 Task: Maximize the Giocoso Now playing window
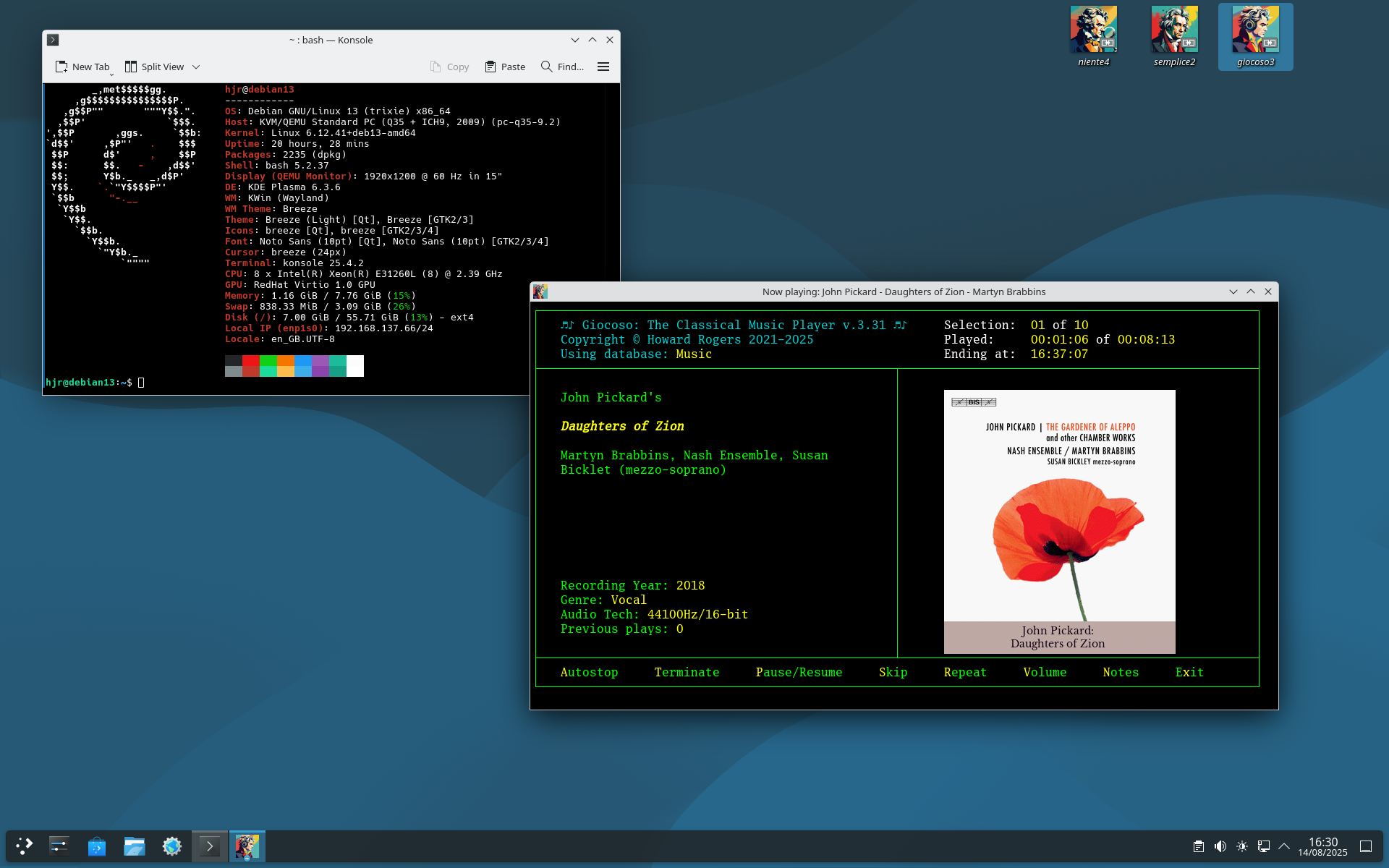[x=1251, y=292]
